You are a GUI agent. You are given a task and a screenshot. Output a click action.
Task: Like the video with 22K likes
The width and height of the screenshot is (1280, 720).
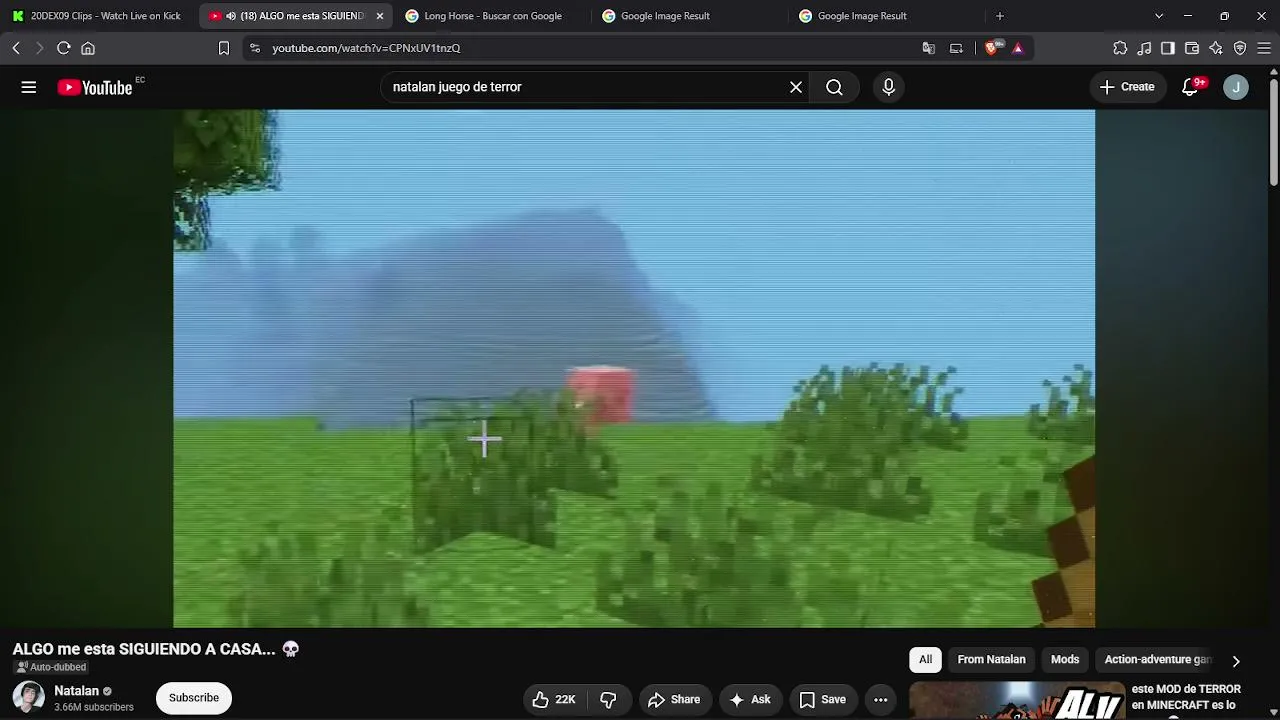[x=554, y=700]
